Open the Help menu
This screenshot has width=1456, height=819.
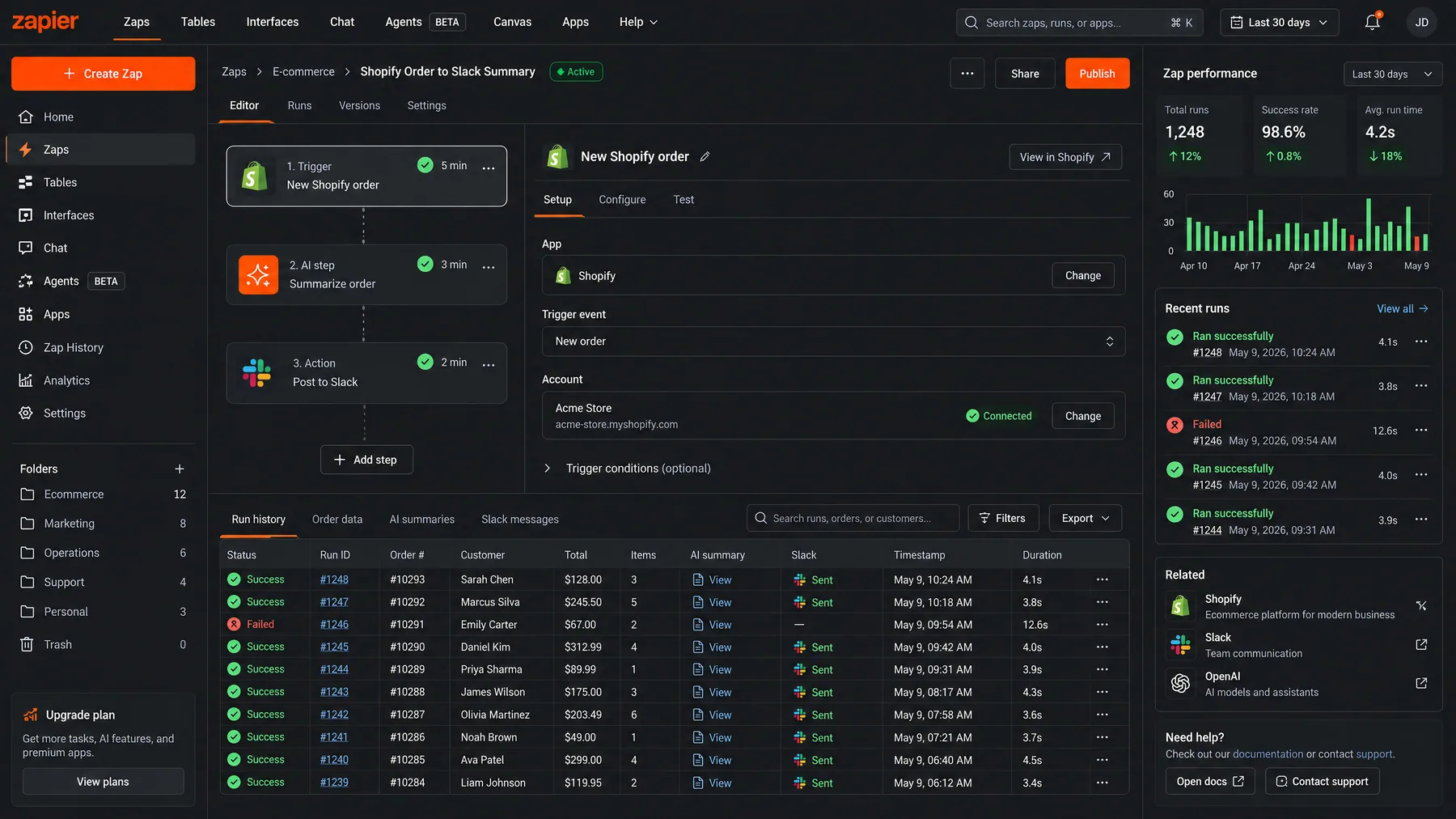[x=638, y=22]
